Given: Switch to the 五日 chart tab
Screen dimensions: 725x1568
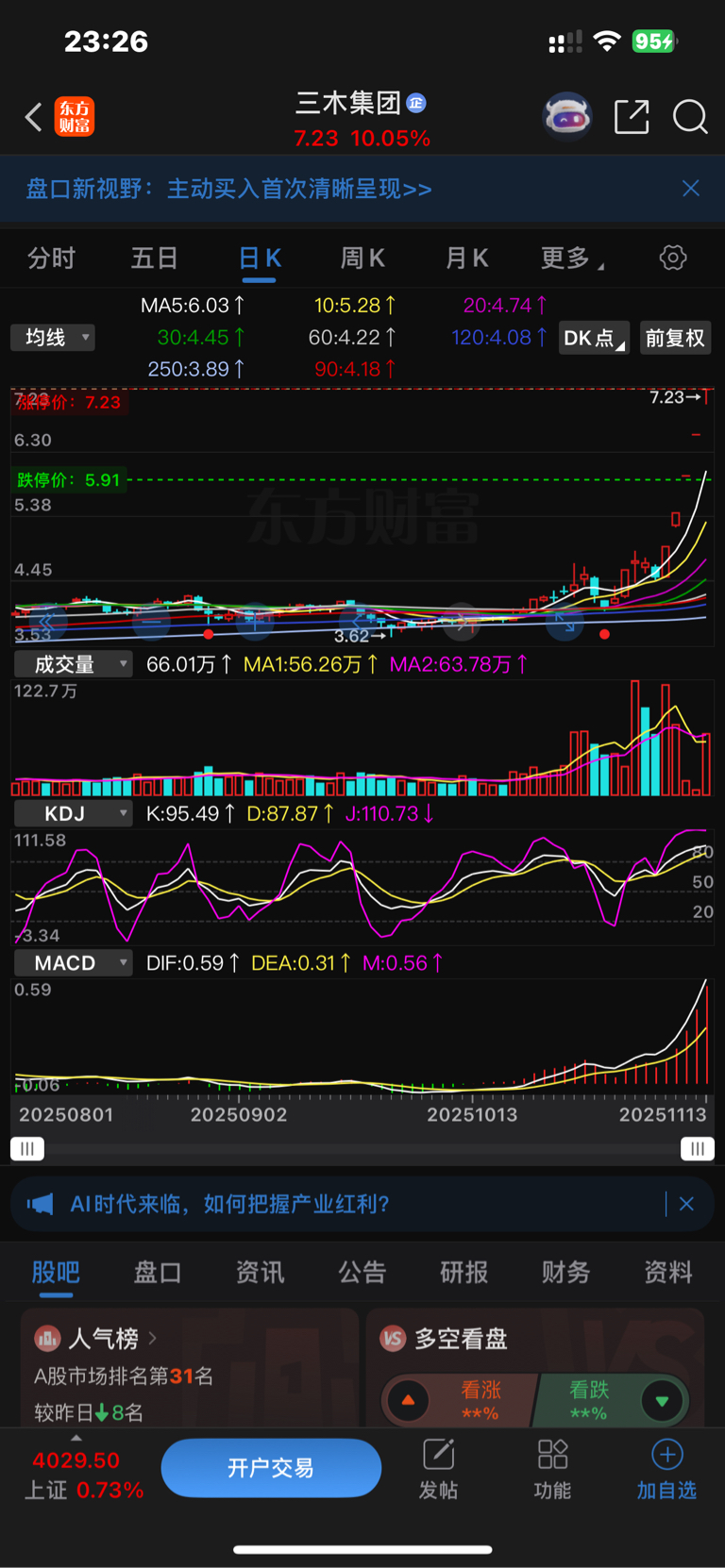Looking at the screenshot, I should (154, 259).
